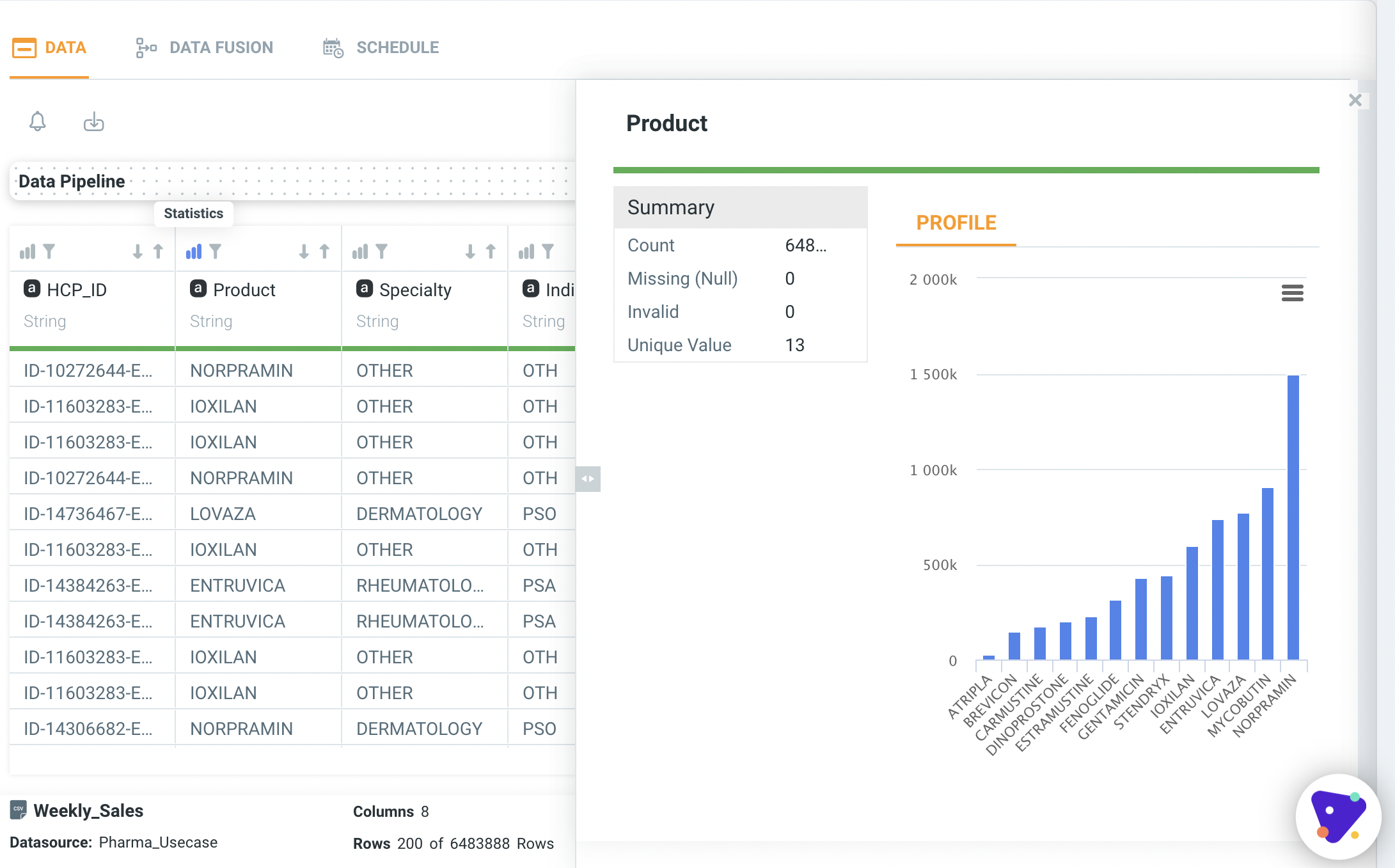
Task: Click the notification bell icon
Action: tap(38, 122)
